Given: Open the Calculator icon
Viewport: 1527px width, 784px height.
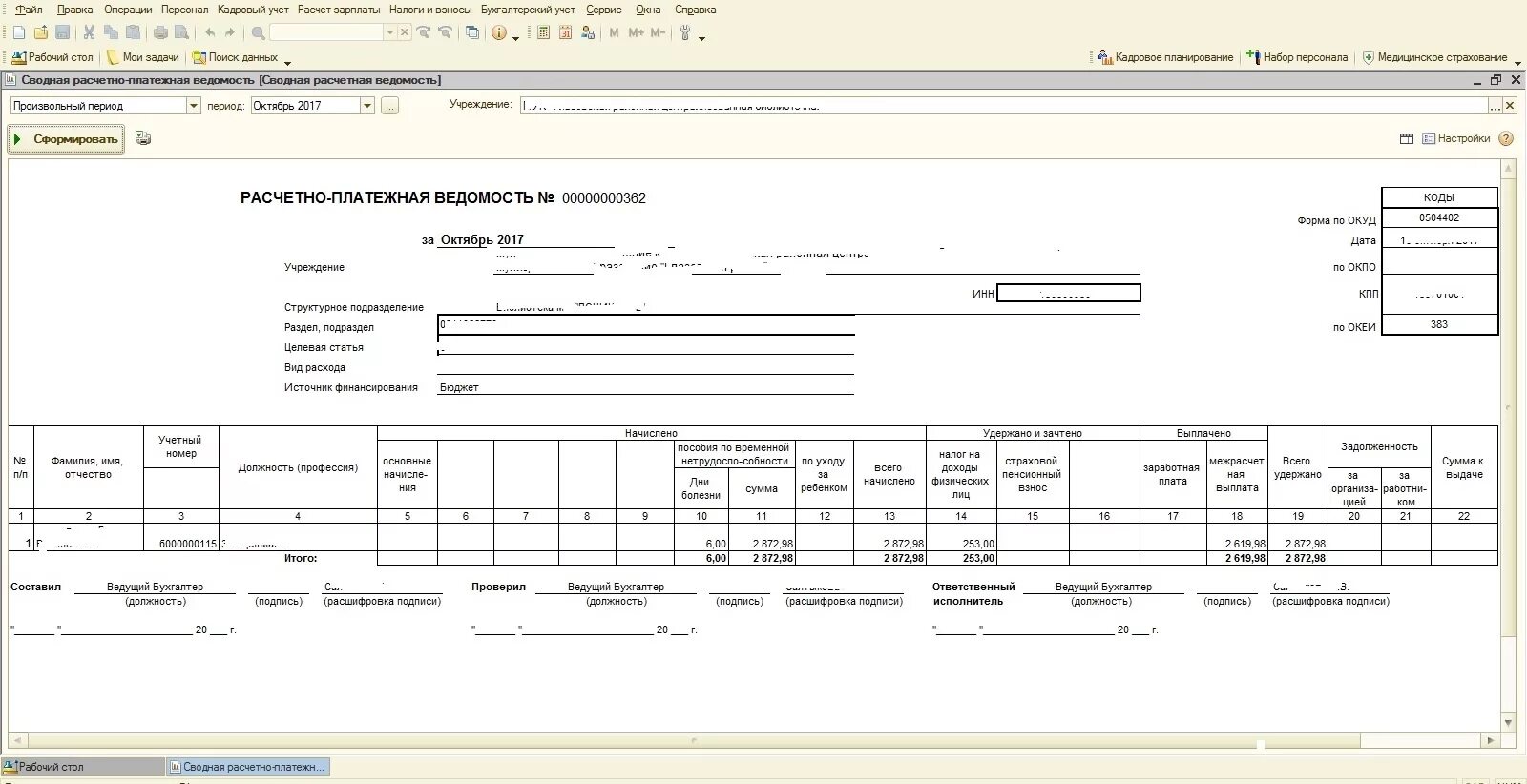Looking at the screenshot, I should (x=543, y=32).
